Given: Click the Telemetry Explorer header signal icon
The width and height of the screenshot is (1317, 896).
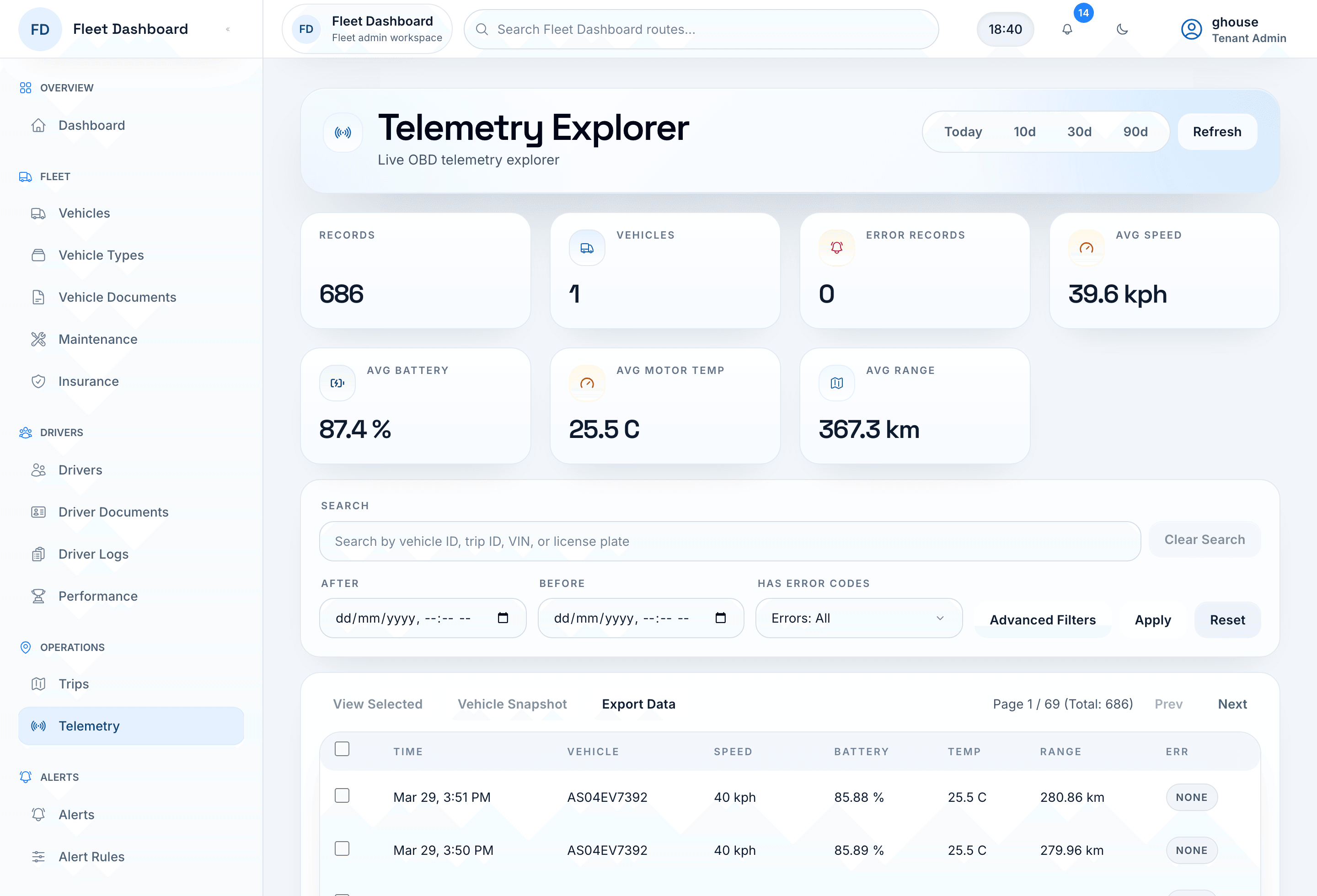Looking at the screenshot, I should pyautogui.click(x=343, y=133).
